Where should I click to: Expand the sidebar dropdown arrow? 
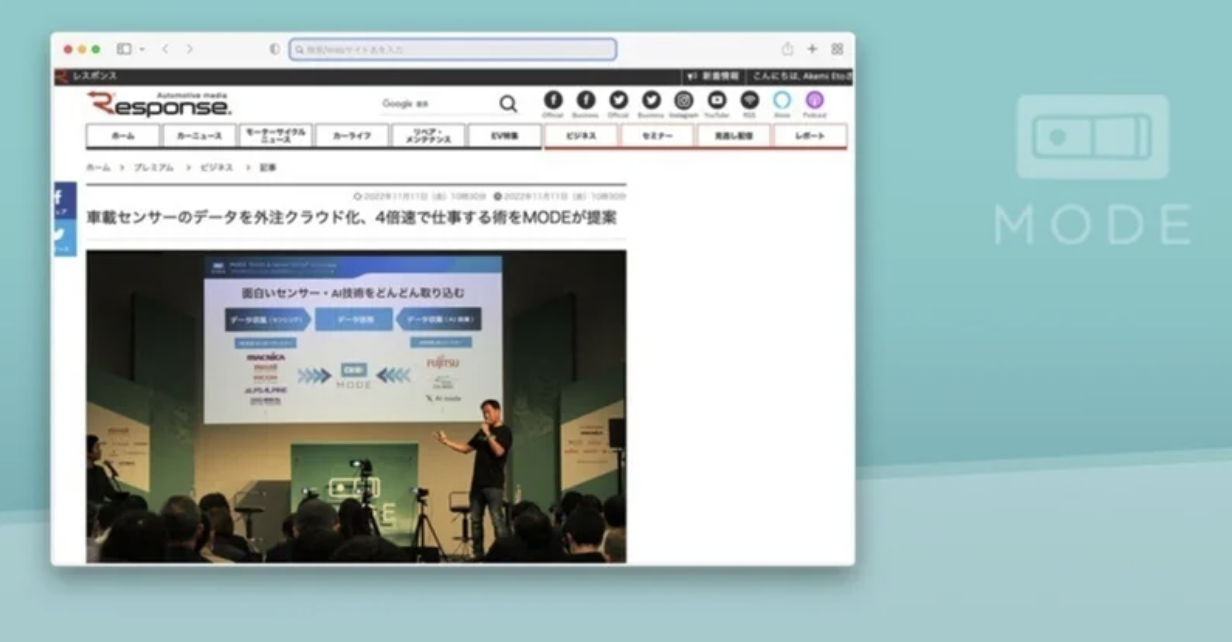[142, 49]
